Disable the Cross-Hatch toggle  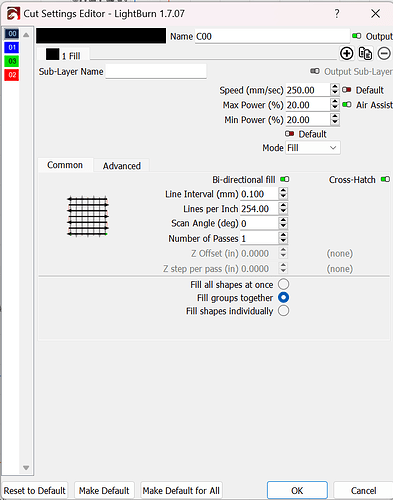[x=385, y=179]
